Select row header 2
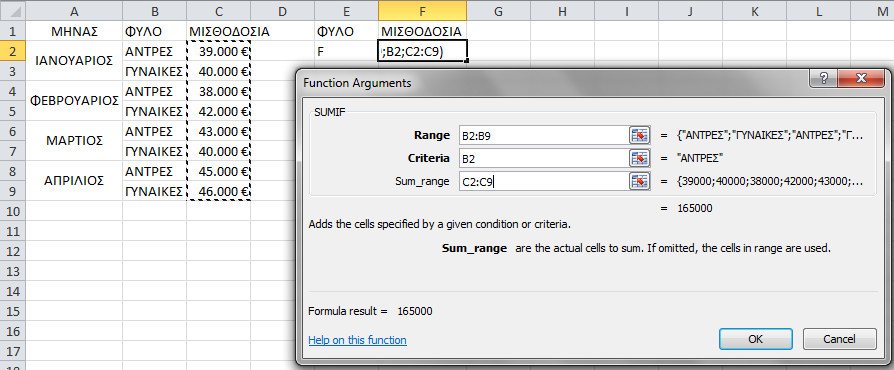The height and width of the screenshot is (370, 894). click(13, 51)
